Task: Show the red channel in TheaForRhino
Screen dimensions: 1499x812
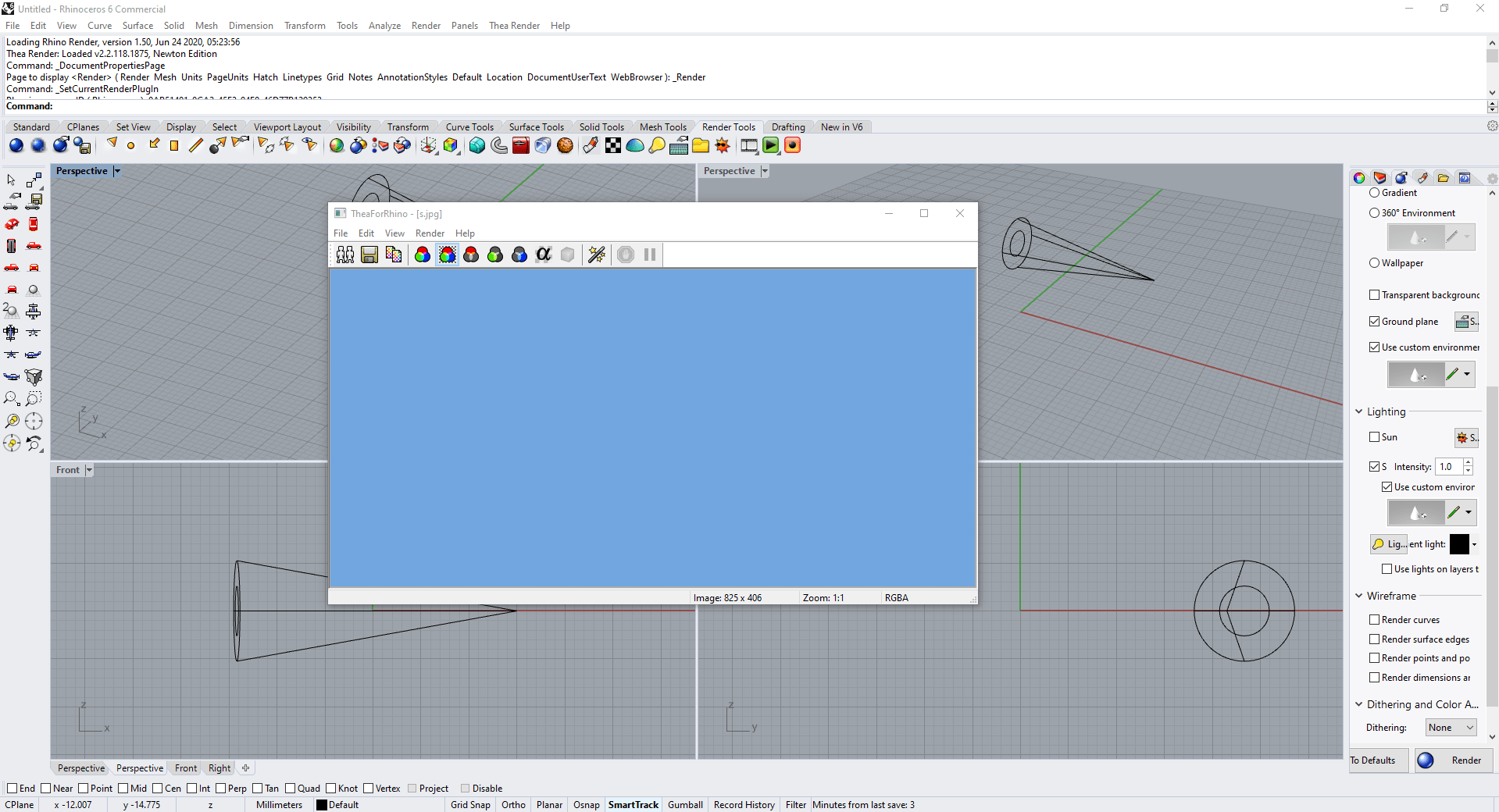Action: click(x=471, y=255)
